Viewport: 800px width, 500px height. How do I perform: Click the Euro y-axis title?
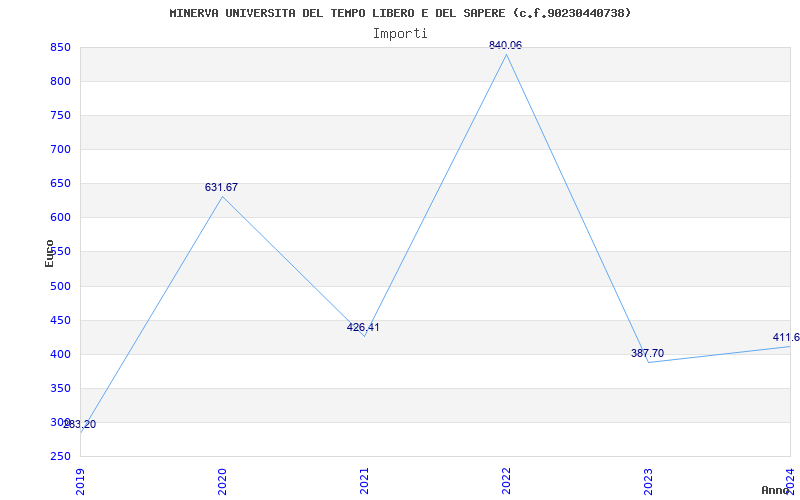click(49, 253)
